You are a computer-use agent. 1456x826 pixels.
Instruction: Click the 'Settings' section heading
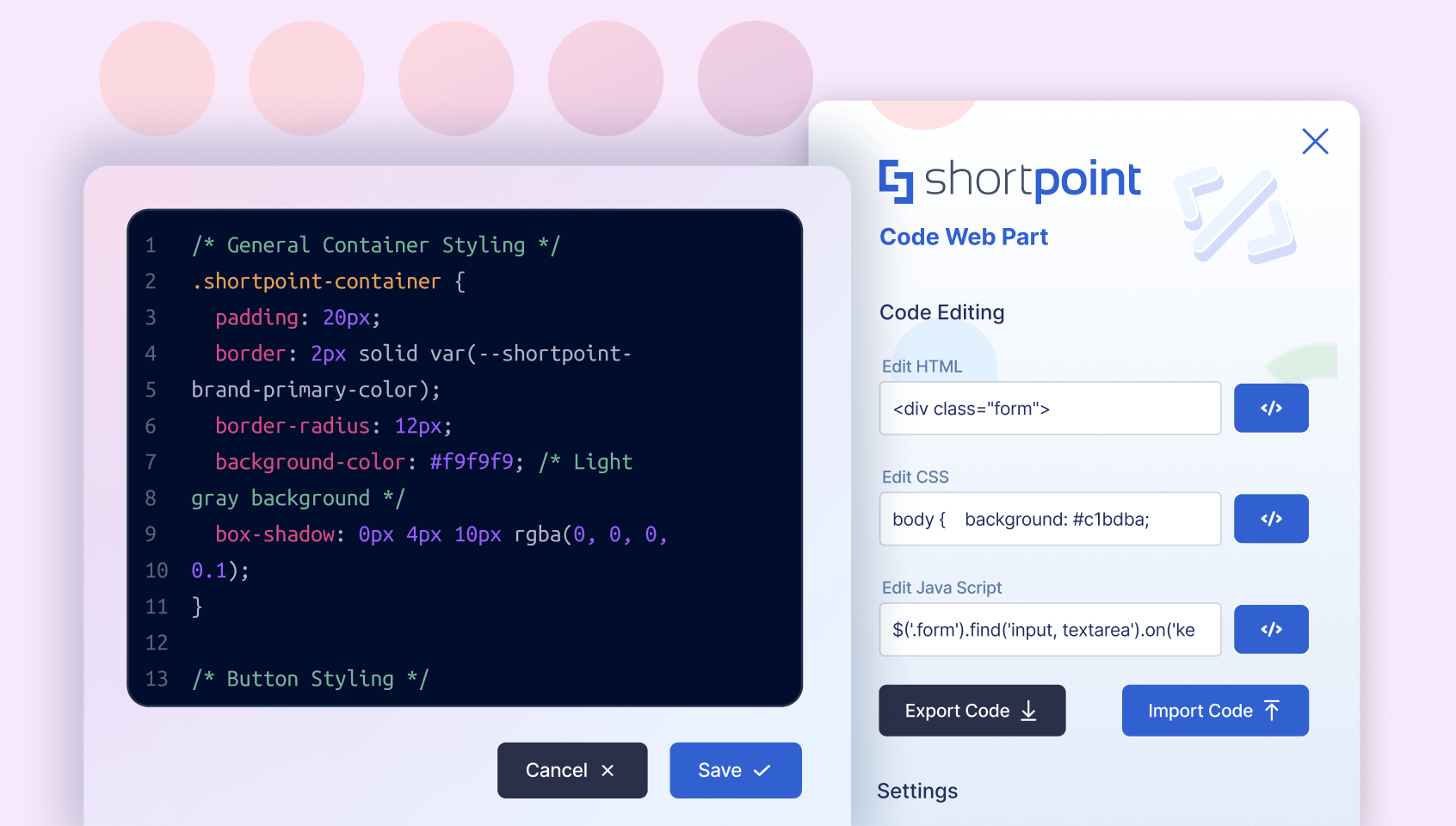(917, 791)
